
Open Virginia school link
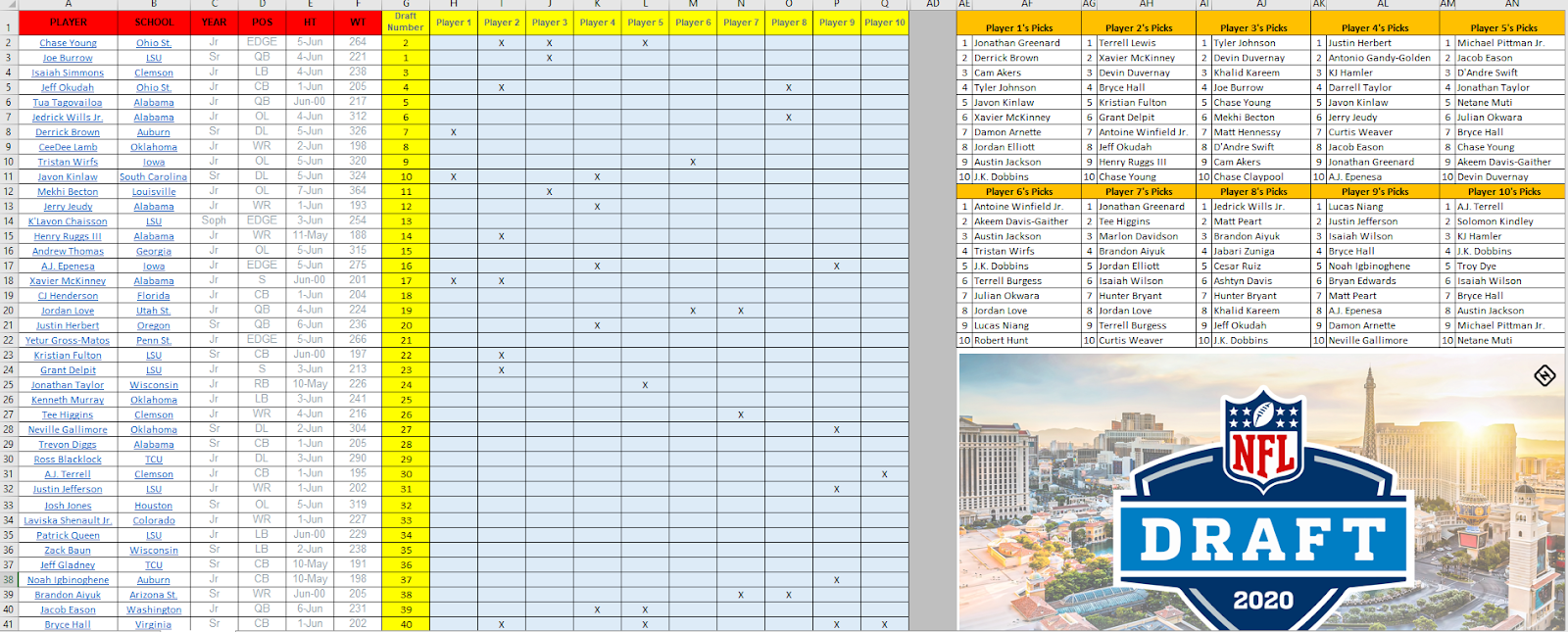pyautogui.click(x=154, y=624)
